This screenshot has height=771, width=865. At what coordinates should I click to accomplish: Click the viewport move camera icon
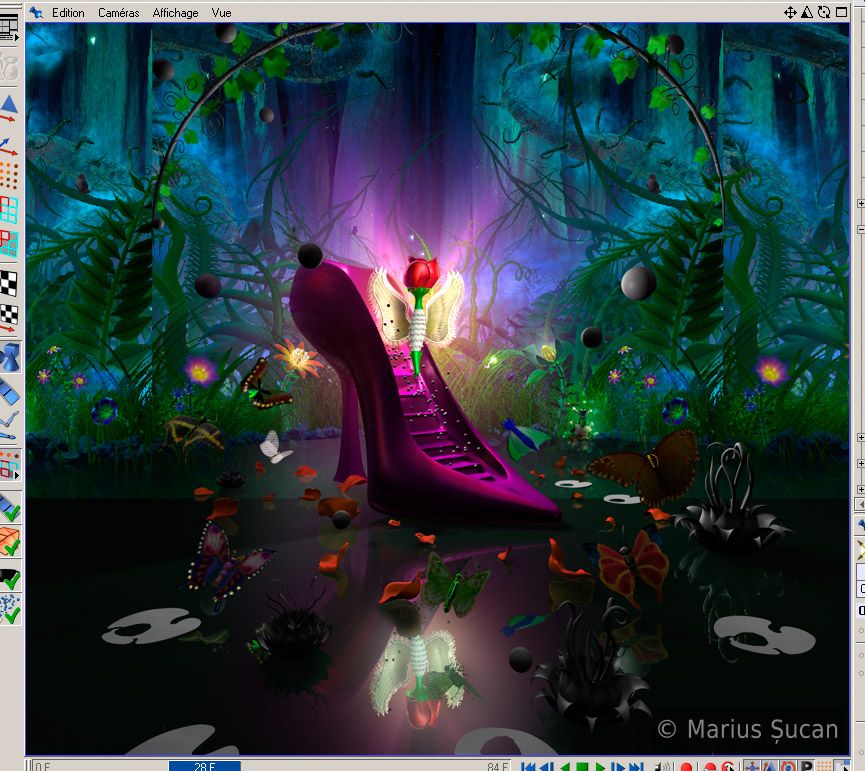[790, 13]
